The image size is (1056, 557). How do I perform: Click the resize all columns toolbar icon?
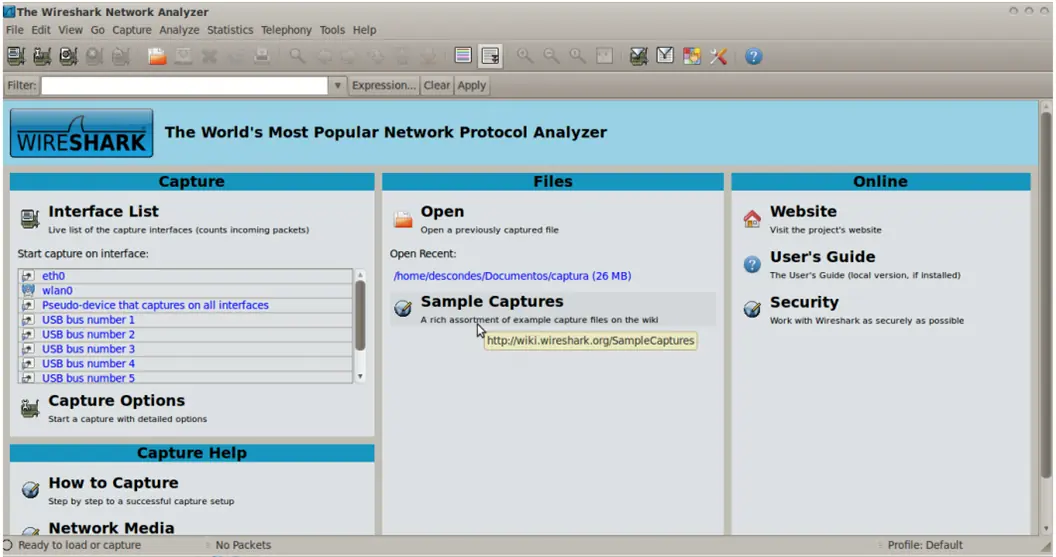click(604, 57)
